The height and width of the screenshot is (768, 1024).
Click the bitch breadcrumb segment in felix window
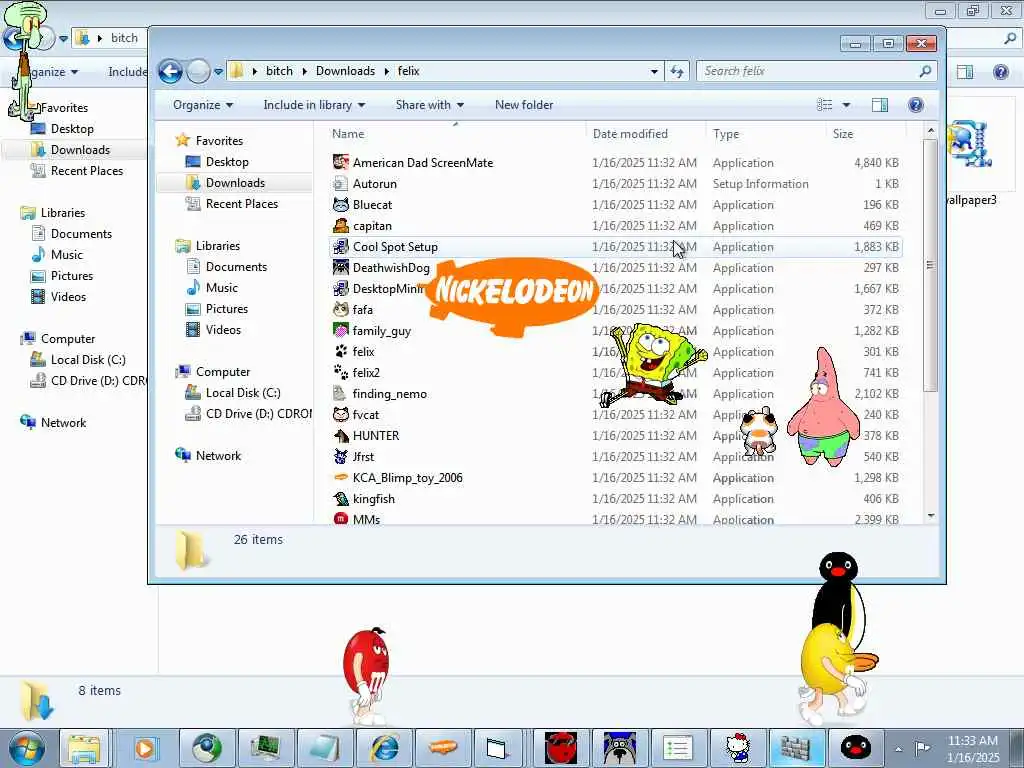279,71
